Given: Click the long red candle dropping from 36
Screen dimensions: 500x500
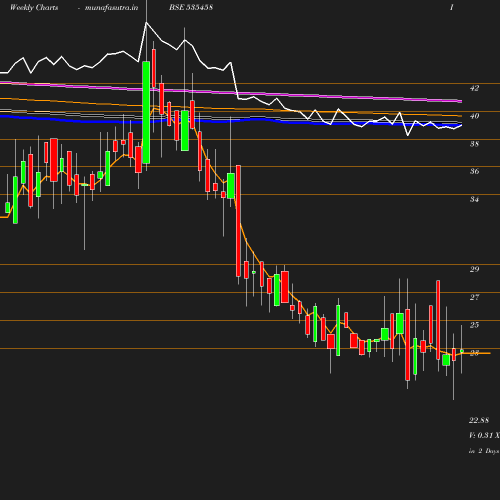Looking at the screenshot, I should click(x=238, y=221).
